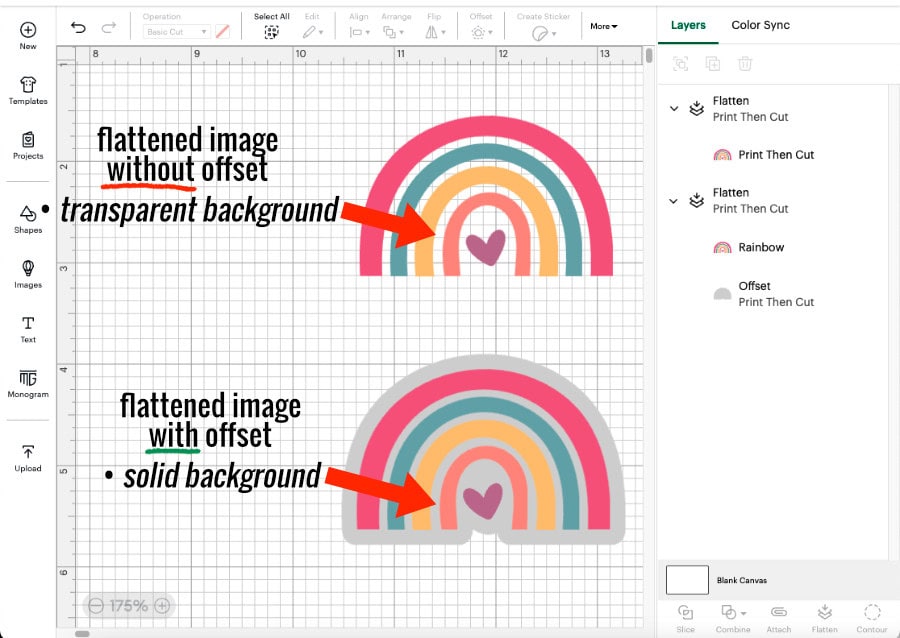This screenshot has height=638, width=900.
Task: Open the Align dropdown
Action: [x=359, y=32]
